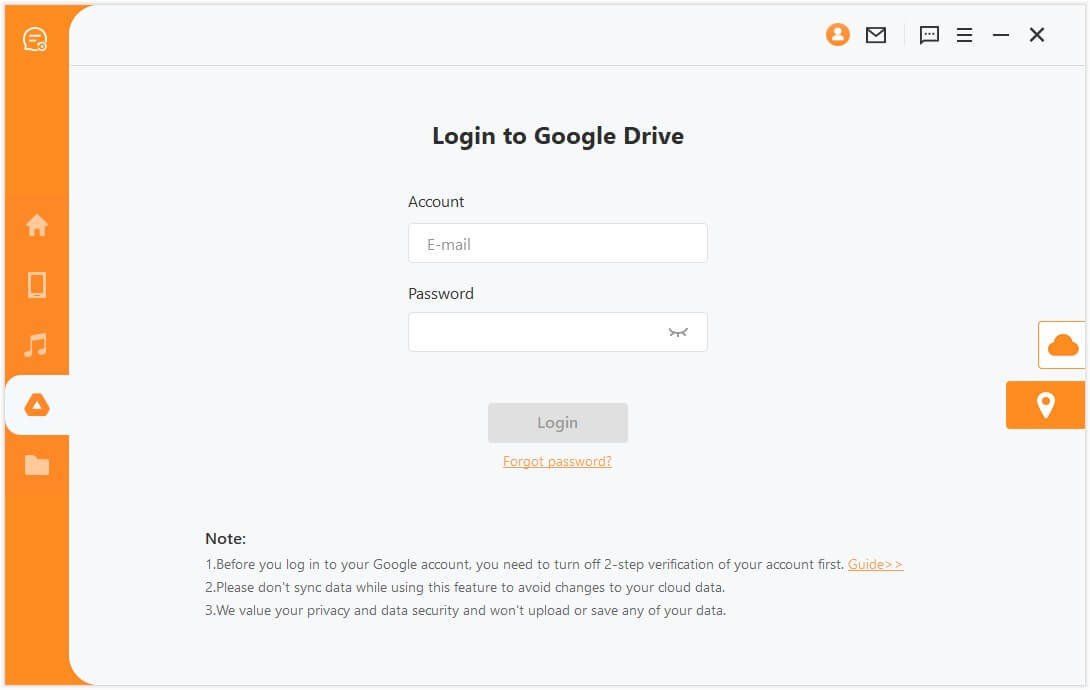This screenshot has width=1090, height=690.
Task: Click the E-mail account input field
Action: pyautogui.click(x=557, y=242)
